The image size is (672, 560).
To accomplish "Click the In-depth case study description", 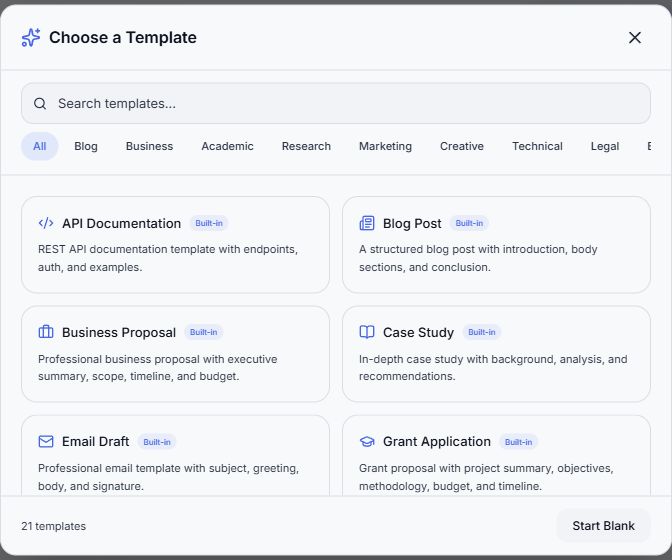I will click(x=493, y=368).
